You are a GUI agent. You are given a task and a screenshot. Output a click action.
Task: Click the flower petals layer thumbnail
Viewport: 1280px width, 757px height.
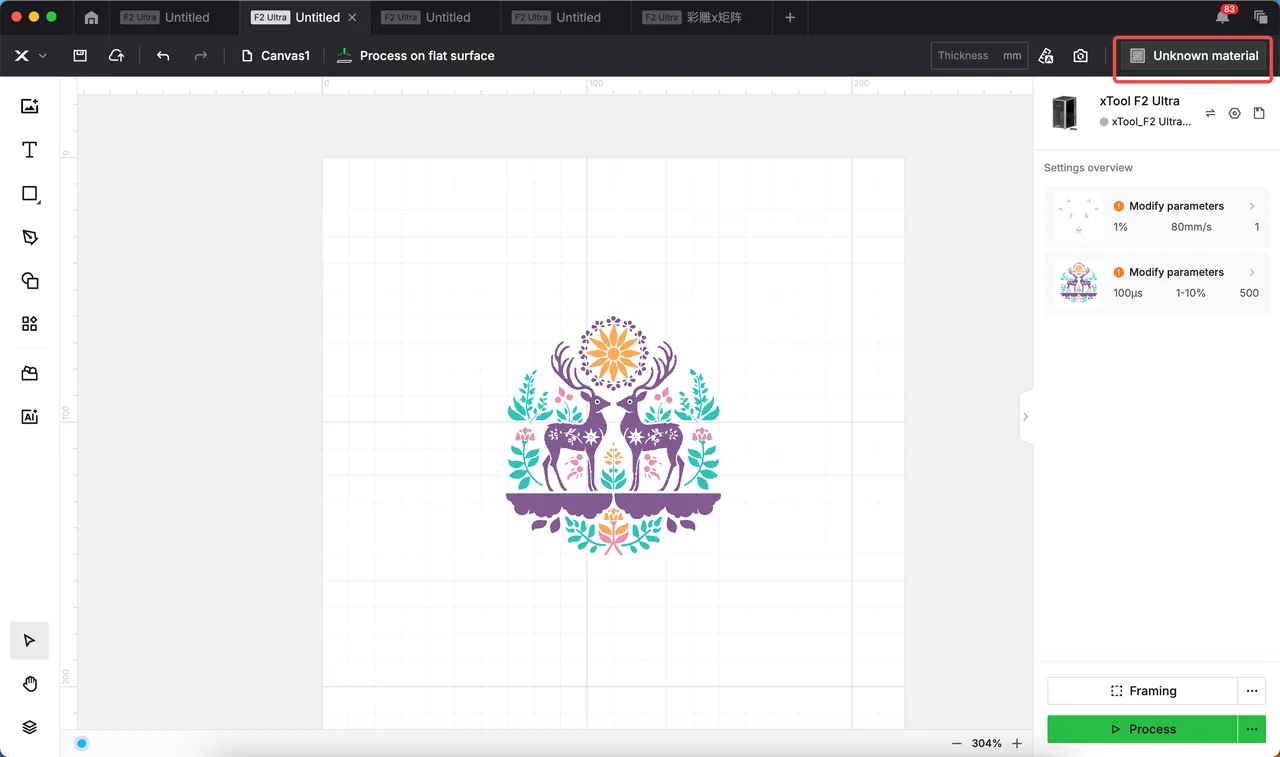[x=1078, y=216]
